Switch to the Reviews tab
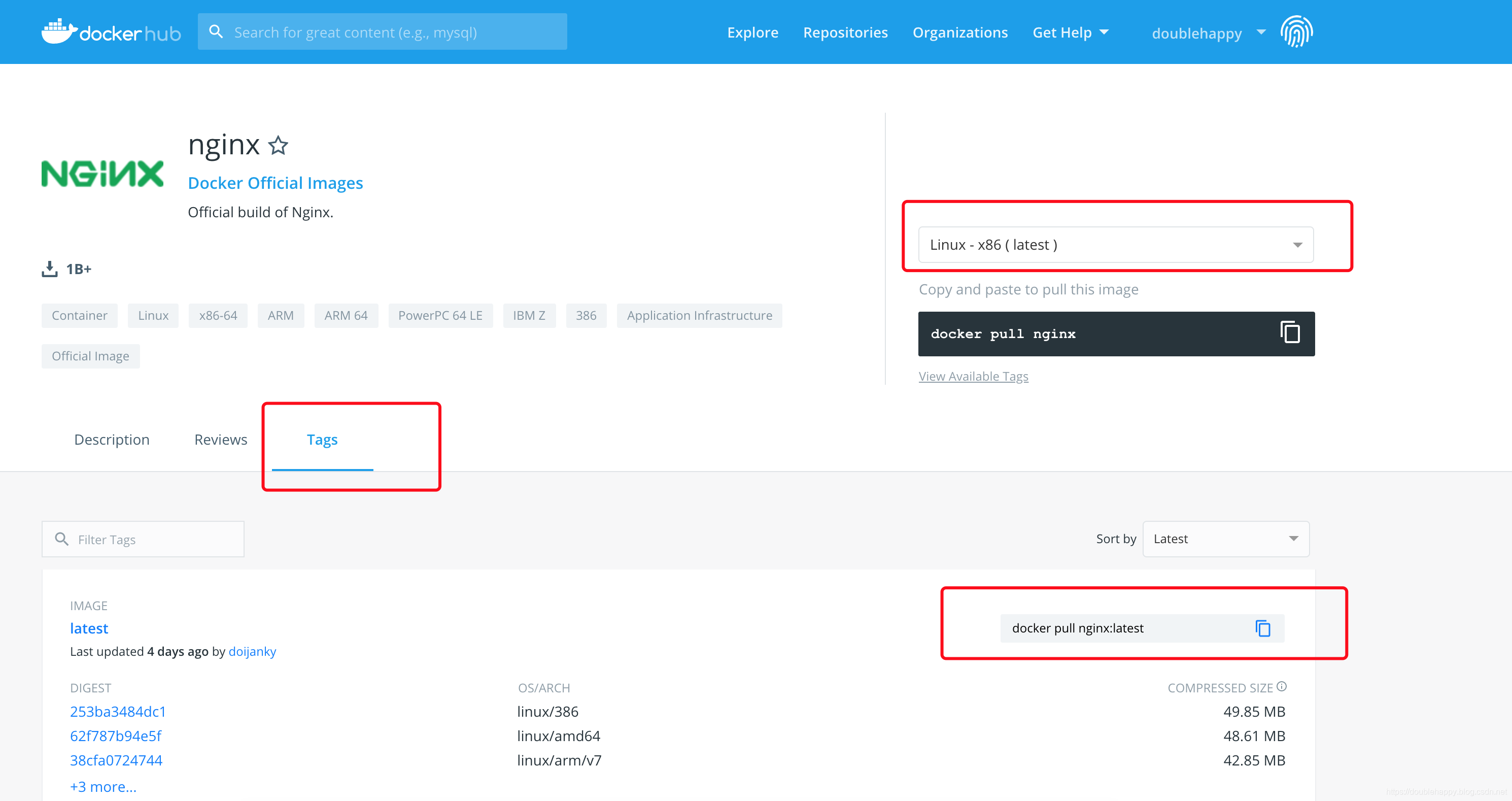Image resolution: width=1512 pixels, height=801 pixels. tap(221, 439)
